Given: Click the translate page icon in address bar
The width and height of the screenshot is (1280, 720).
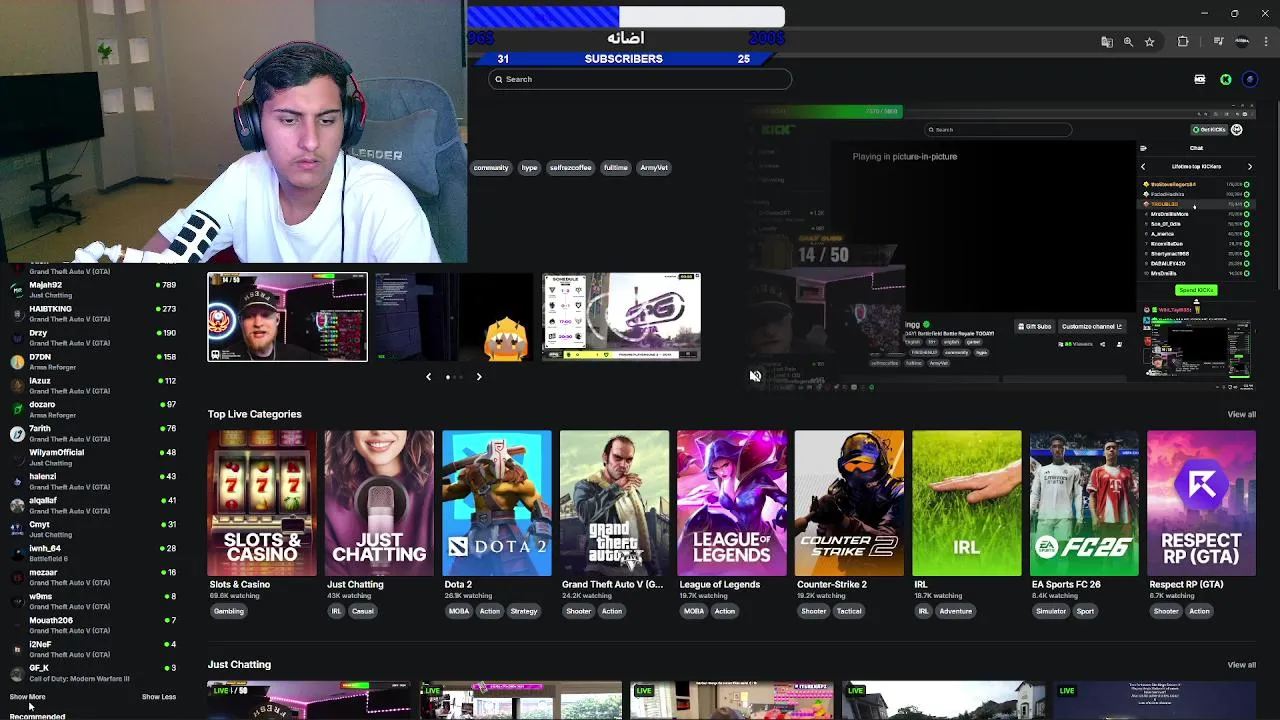Looking at the screenshot, I should coord(1107,42).
